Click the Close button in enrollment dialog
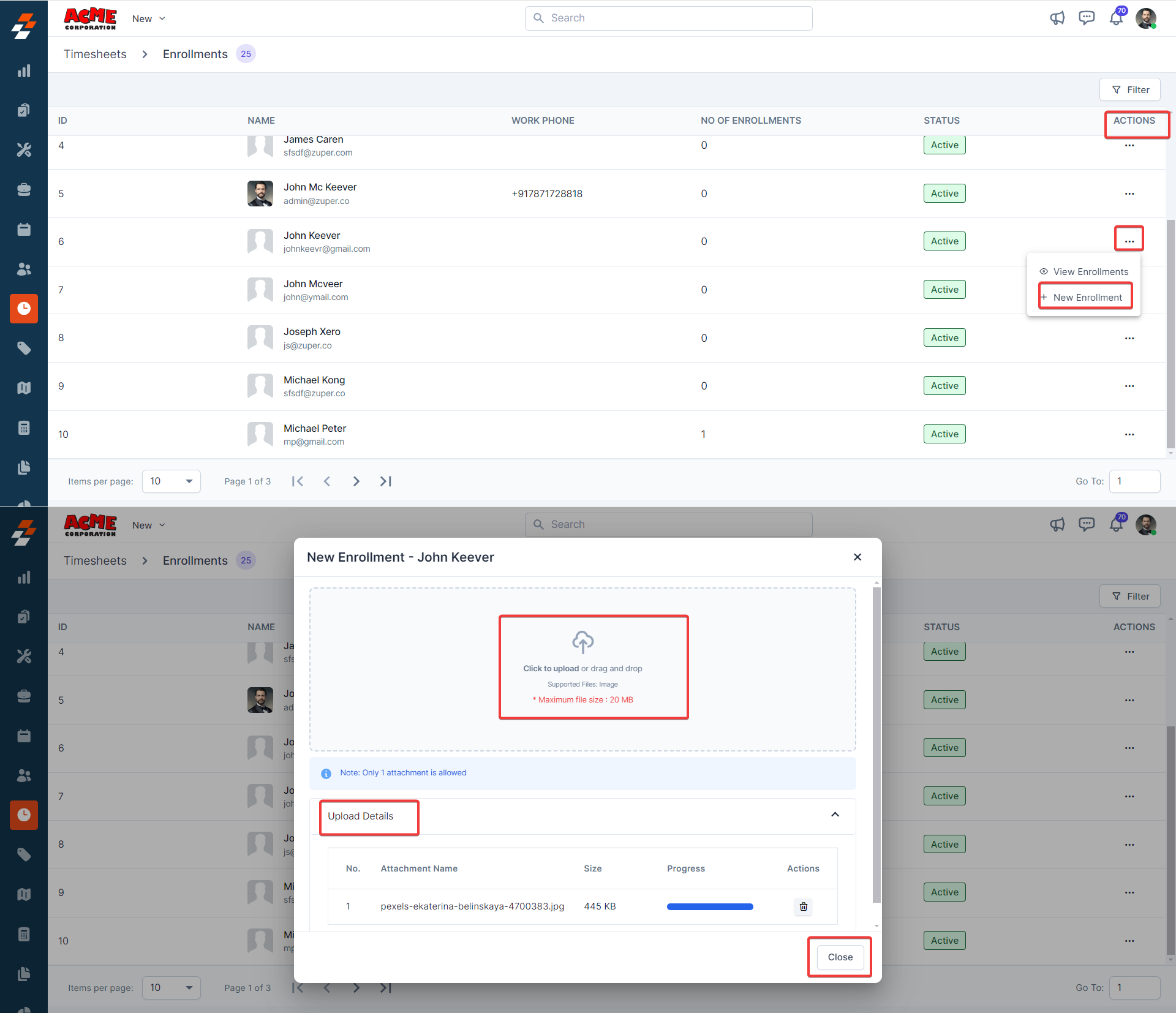Screen dimensions: 1176x1013 click(x=840, y=957)
